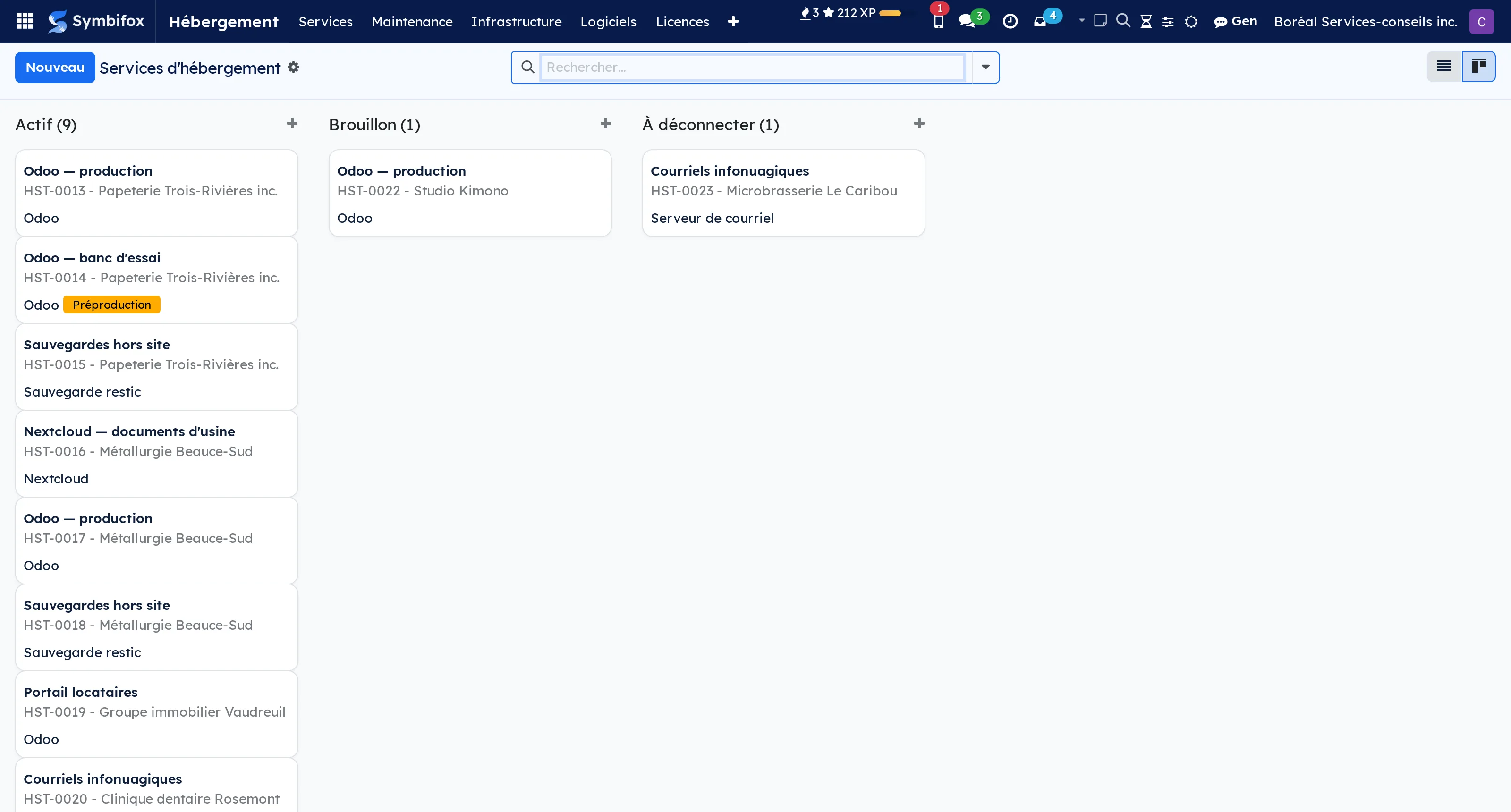This screenshot has height=812, width=1511.
Task: Open card HST-0014 Odoo banc d'essai
Action: [x=157, y=280]
